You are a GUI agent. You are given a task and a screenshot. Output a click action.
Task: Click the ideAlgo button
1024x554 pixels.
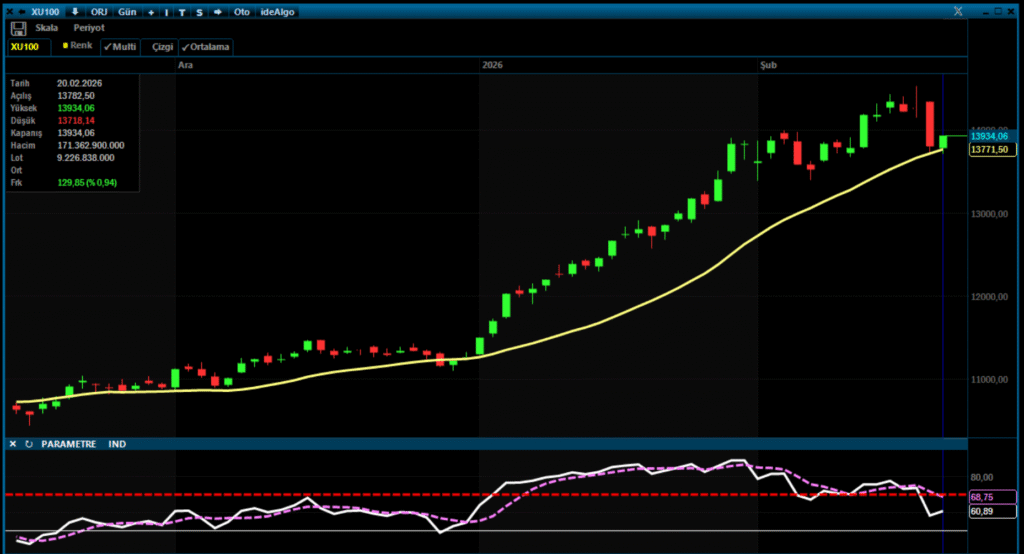click(x=278, y=12)
